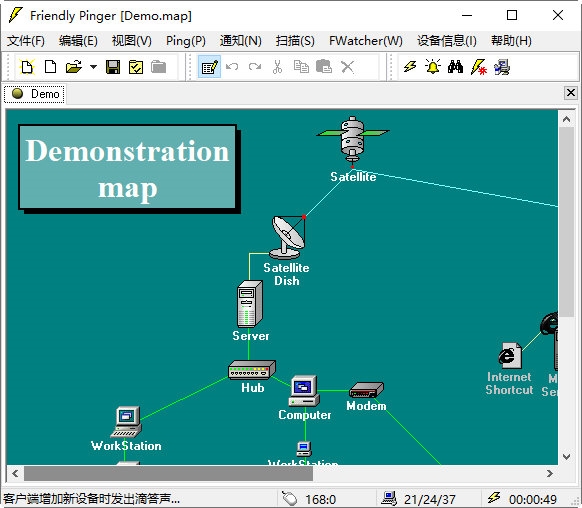
Task: Select the Demo map tab
Action: 35,94
